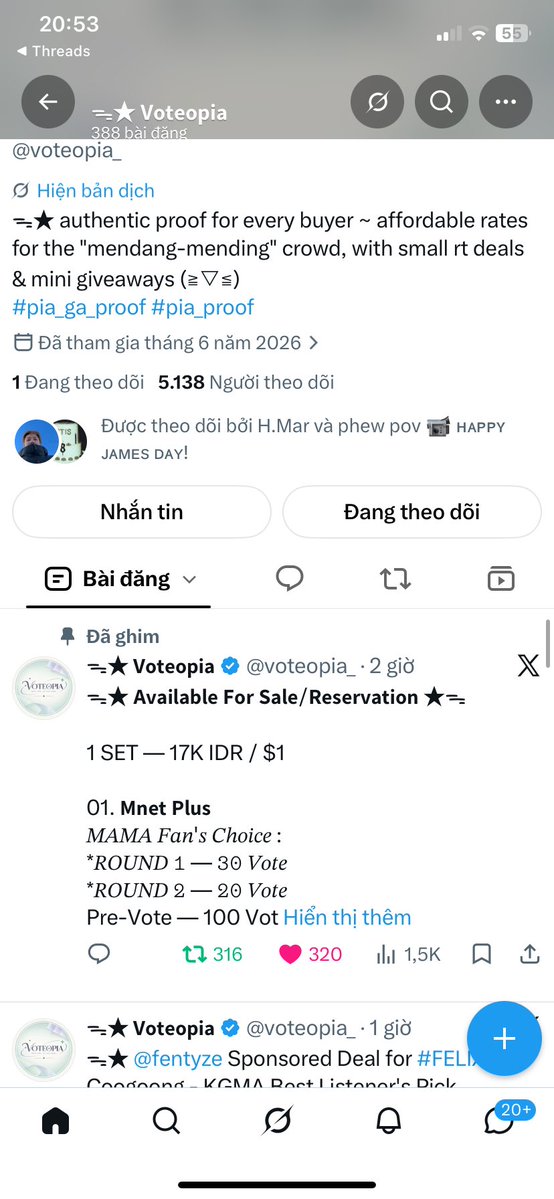Viewport: 554px width, 1199px height.
Task: Bookmark the pinned Voteopia post
Action: 481,954
